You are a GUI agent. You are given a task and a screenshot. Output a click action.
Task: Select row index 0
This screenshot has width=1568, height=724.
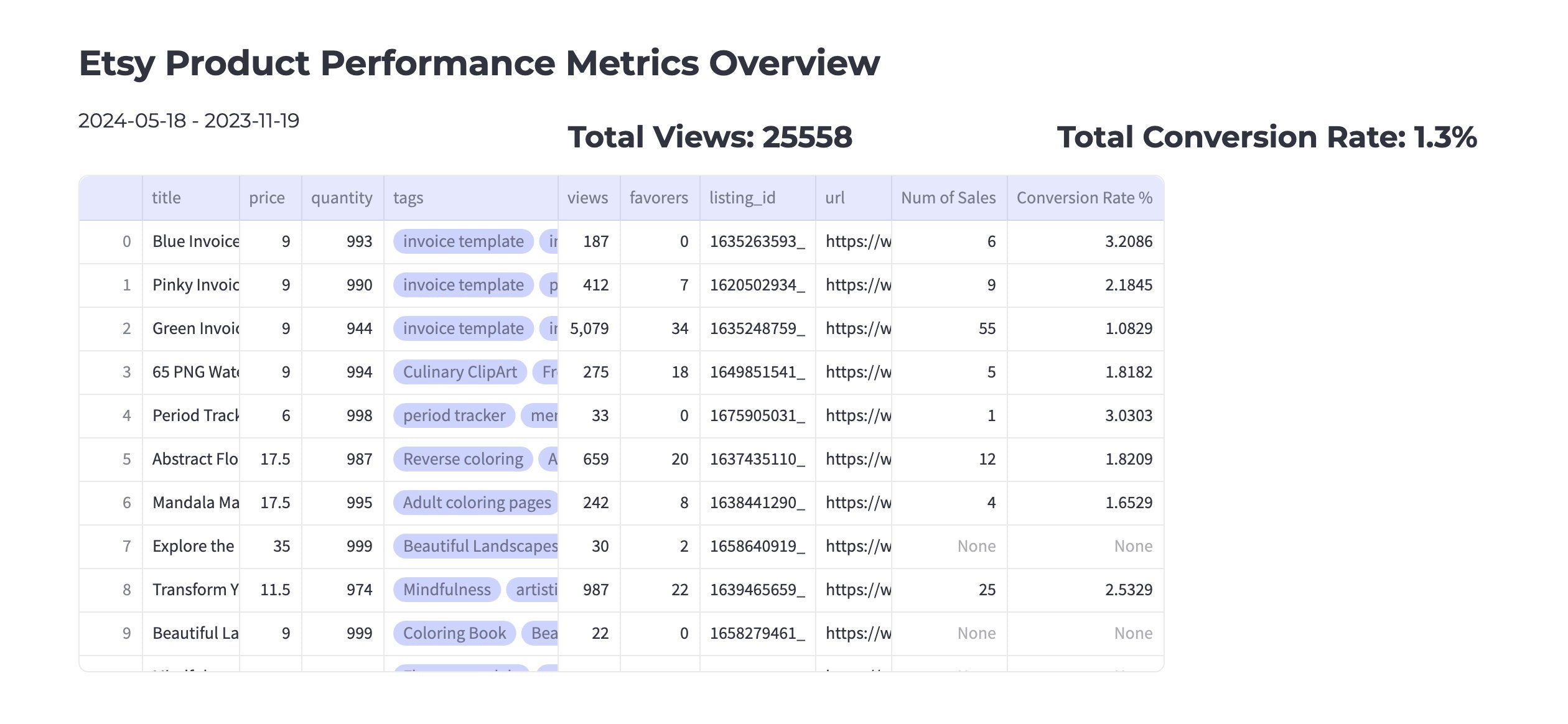(111, 242)
